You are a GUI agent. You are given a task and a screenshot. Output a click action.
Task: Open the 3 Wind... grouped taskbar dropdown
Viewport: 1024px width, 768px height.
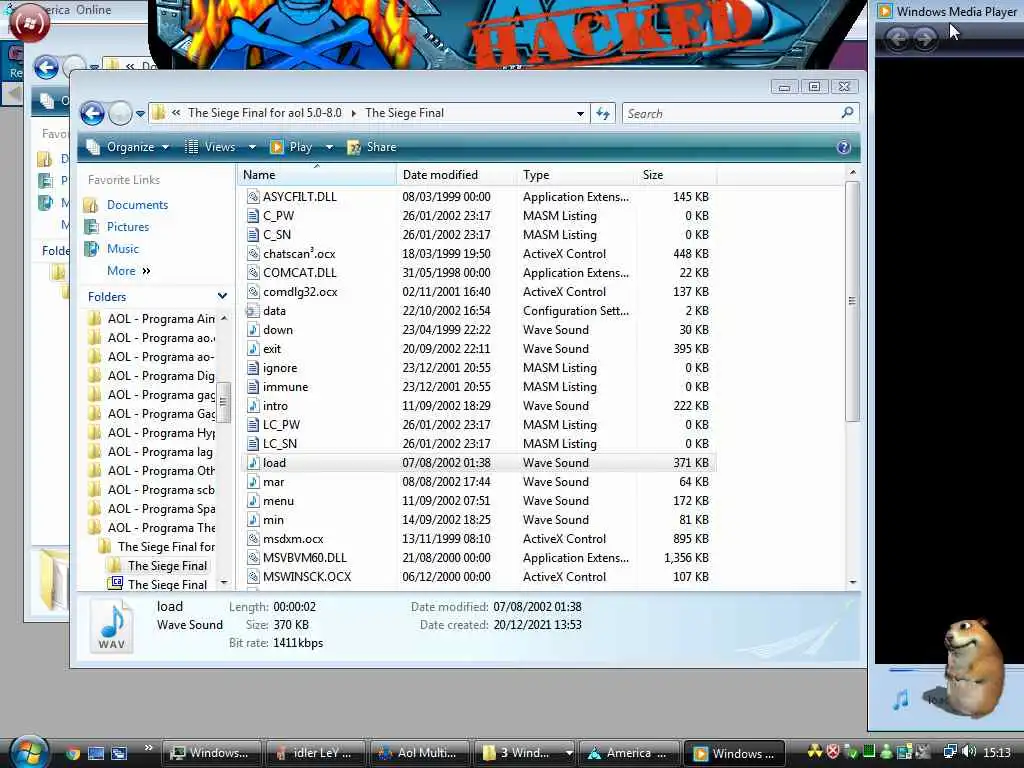click(569, 753)
